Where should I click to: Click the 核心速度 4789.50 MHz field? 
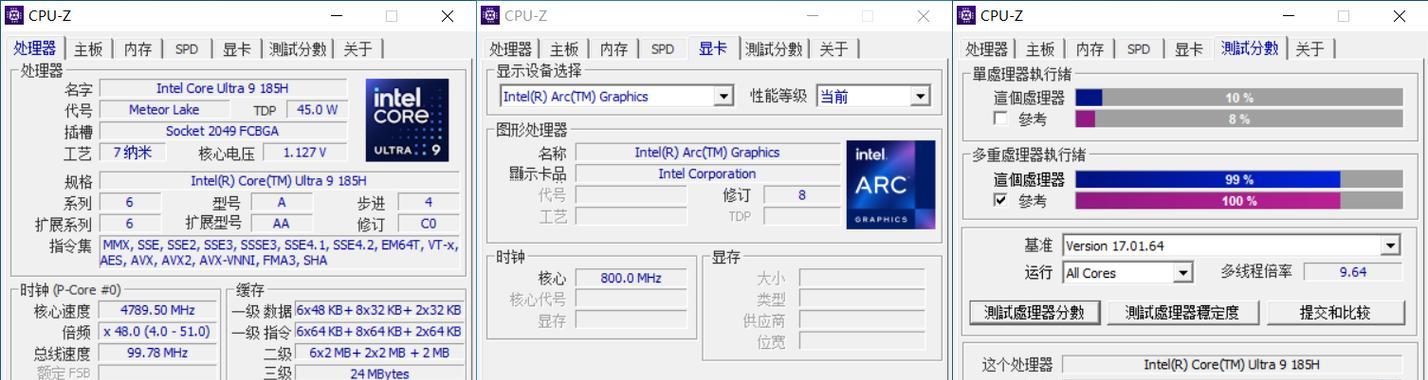[x=157, y=310]
